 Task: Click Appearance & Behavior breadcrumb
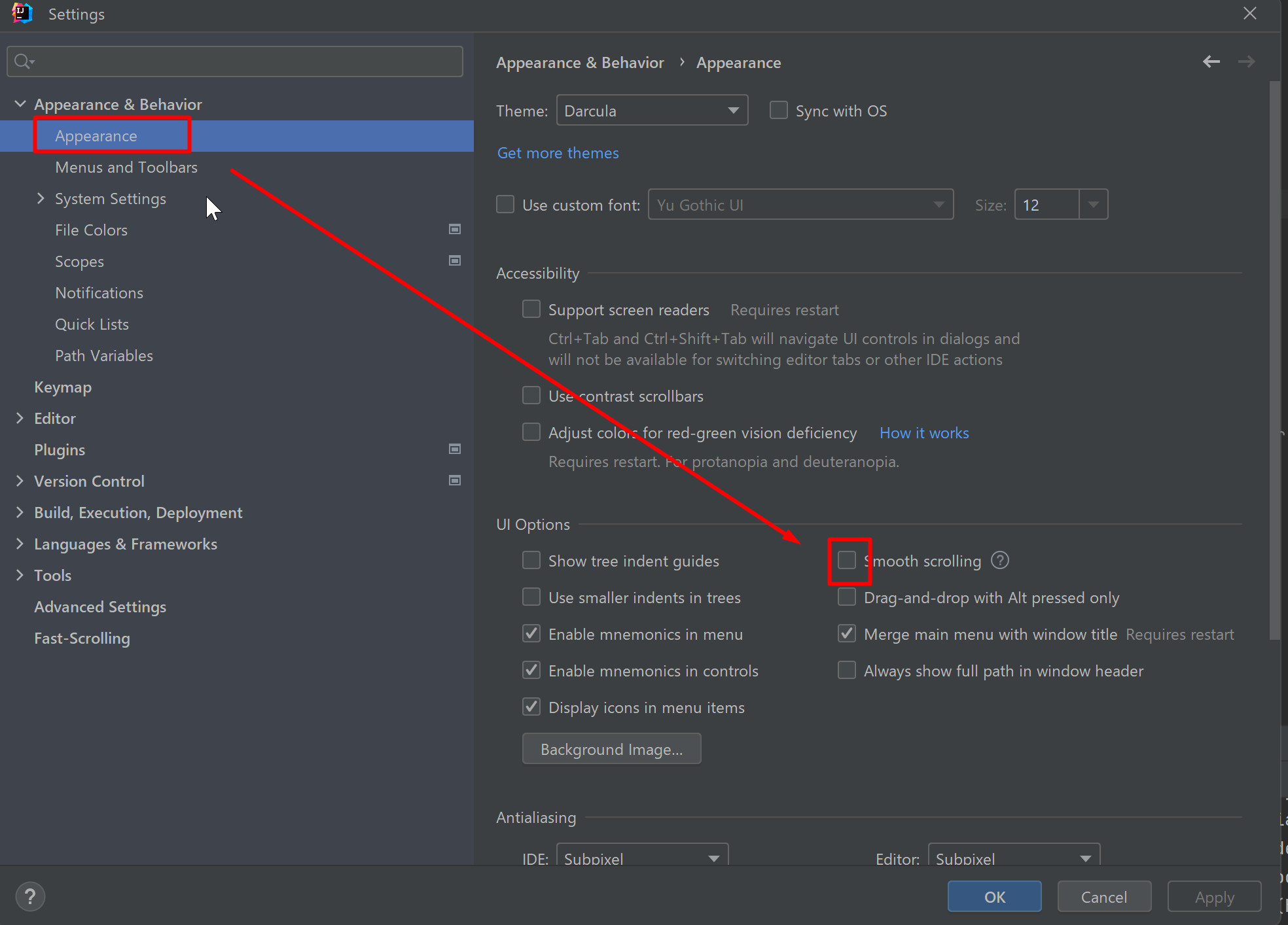tap(580, 62)
